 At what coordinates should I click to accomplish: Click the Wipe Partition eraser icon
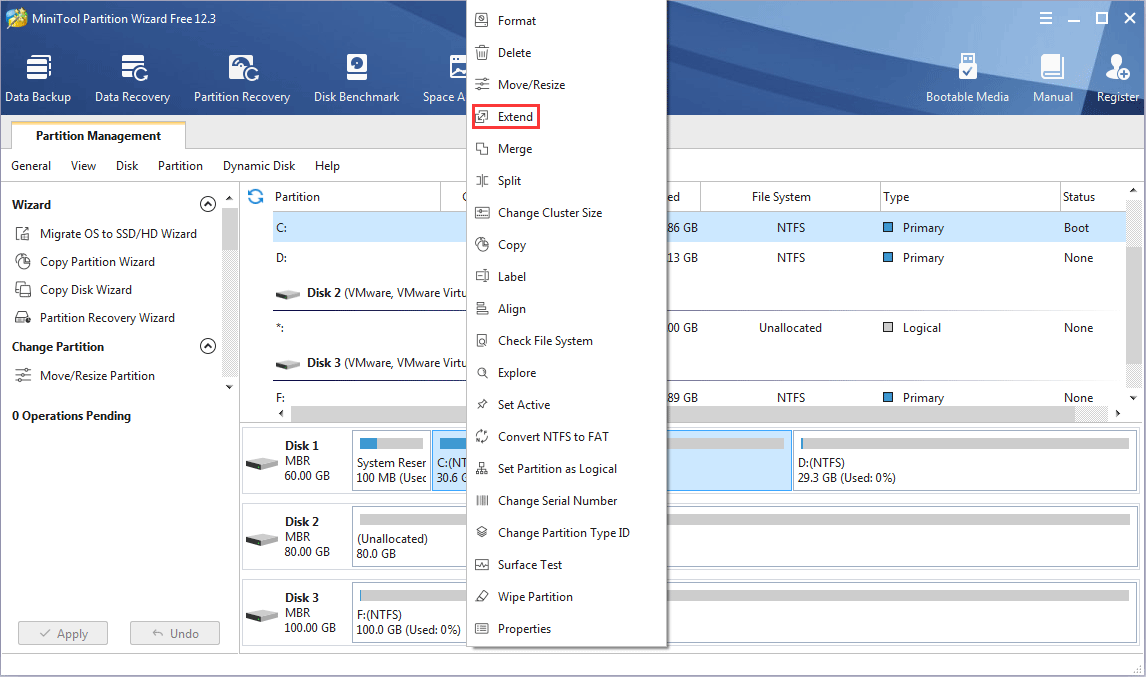click(x=482, y=597)
